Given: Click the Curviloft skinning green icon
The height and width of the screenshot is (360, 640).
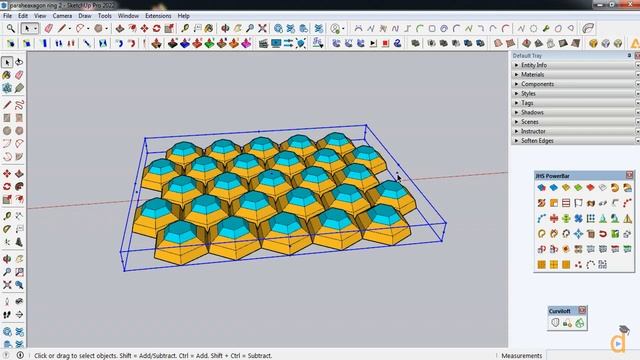Looking at the screenshot, I should point(580,323).
